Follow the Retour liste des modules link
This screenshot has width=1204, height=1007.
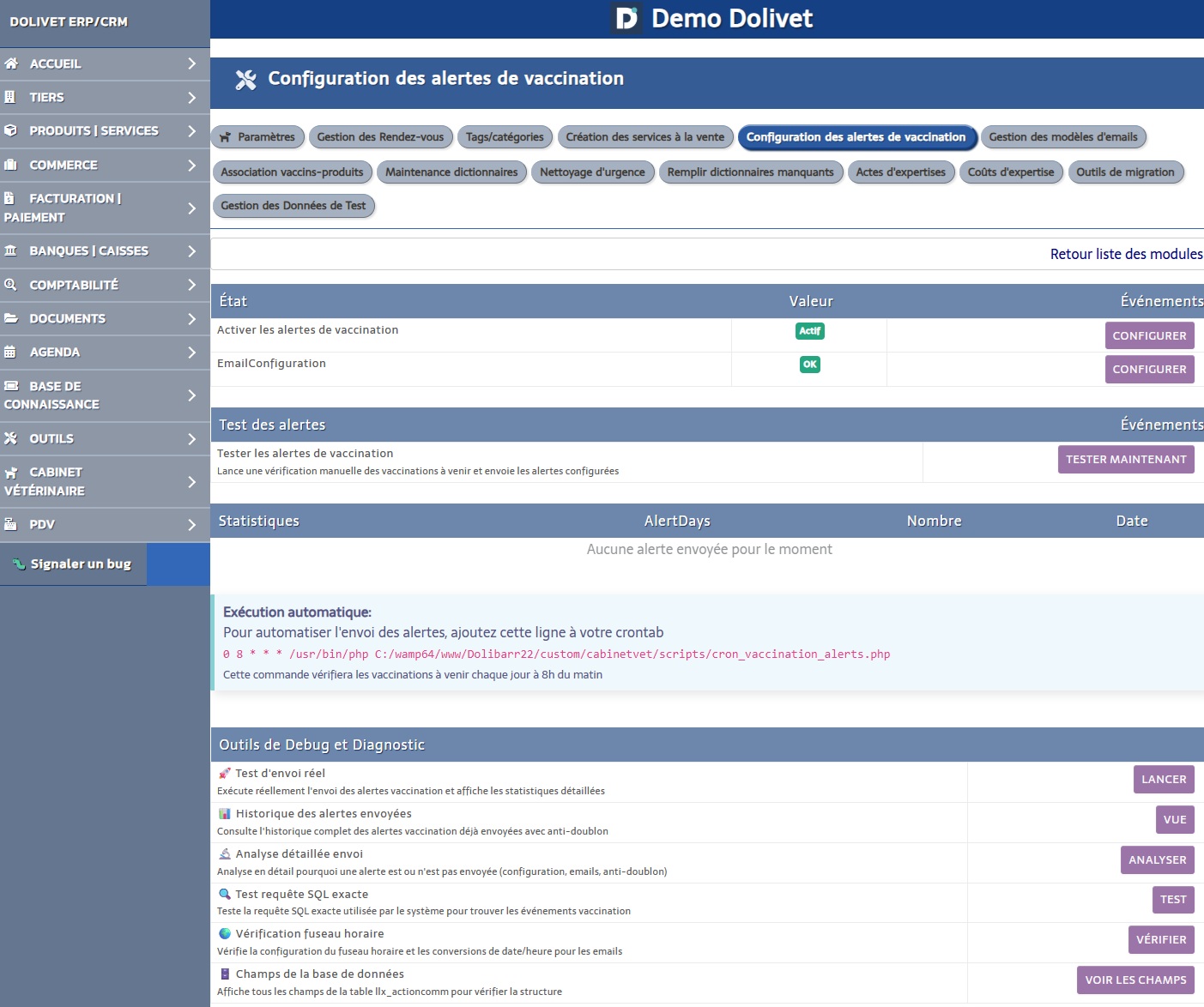[1126, 254]
